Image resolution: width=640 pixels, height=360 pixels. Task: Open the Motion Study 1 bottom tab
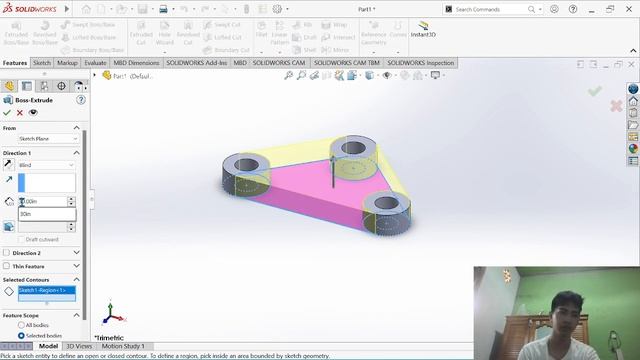click(x=123, y=346)
